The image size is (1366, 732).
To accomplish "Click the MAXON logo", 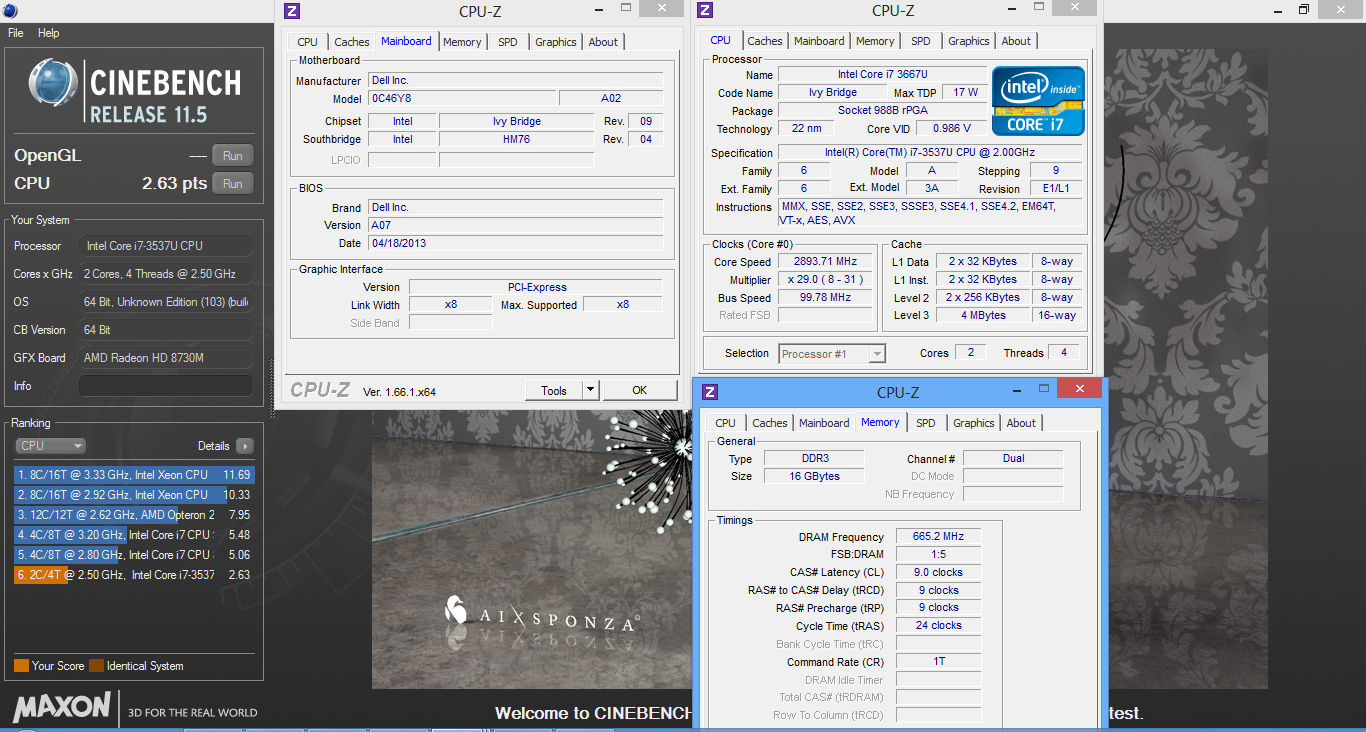I will tap(62, 707).
